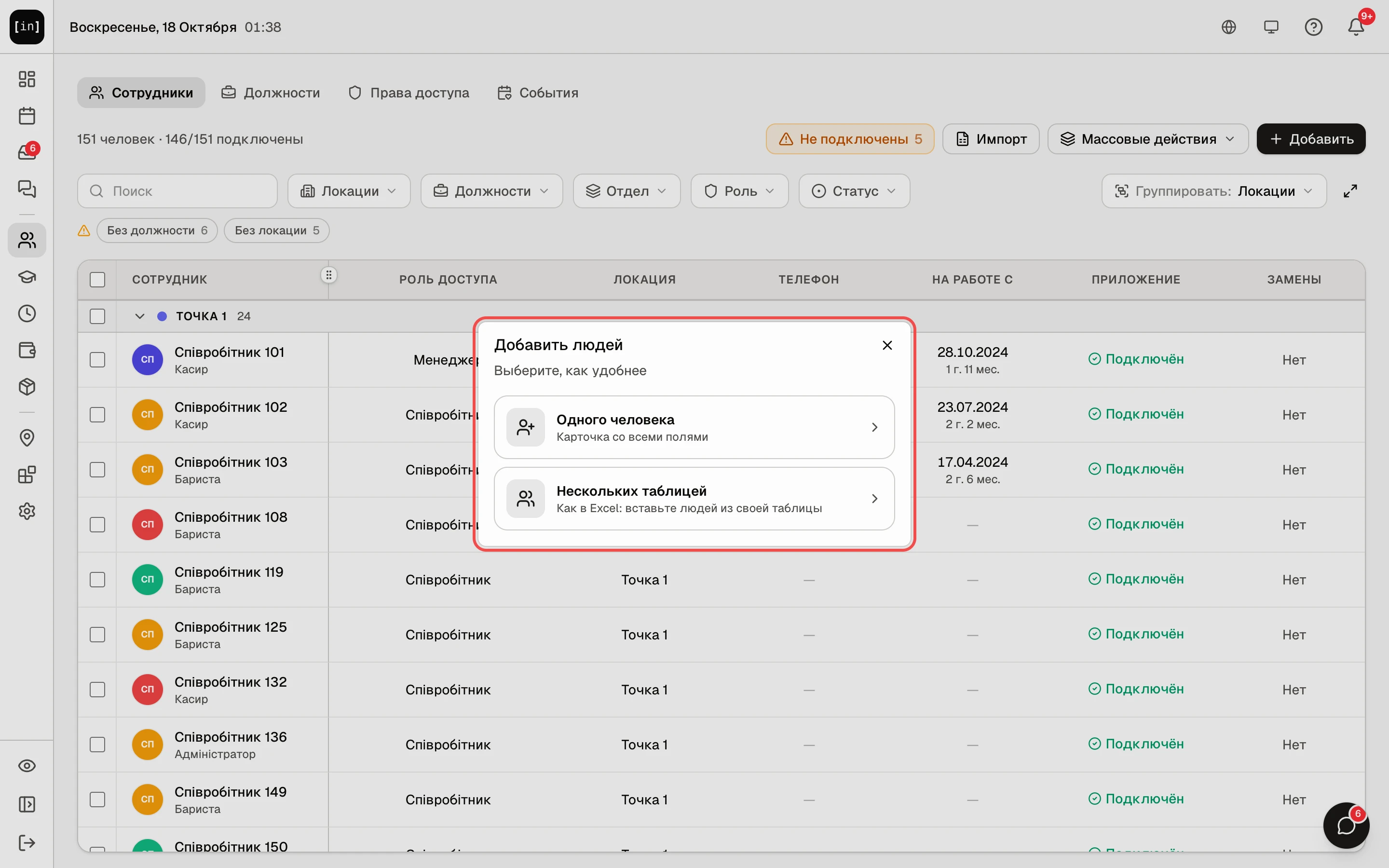Viewport: 1389px width, 868px height.
Task: Open the support chat bubble widget
Action: click(x=1346, y=826)
